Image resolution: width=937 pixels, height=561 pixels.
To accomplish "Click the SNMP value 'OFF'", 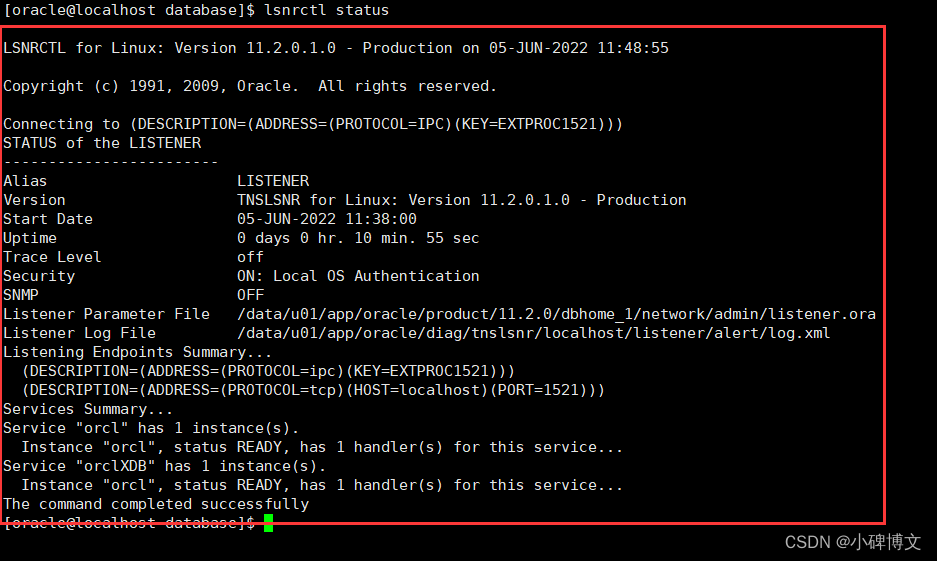I will coord(250,295).
